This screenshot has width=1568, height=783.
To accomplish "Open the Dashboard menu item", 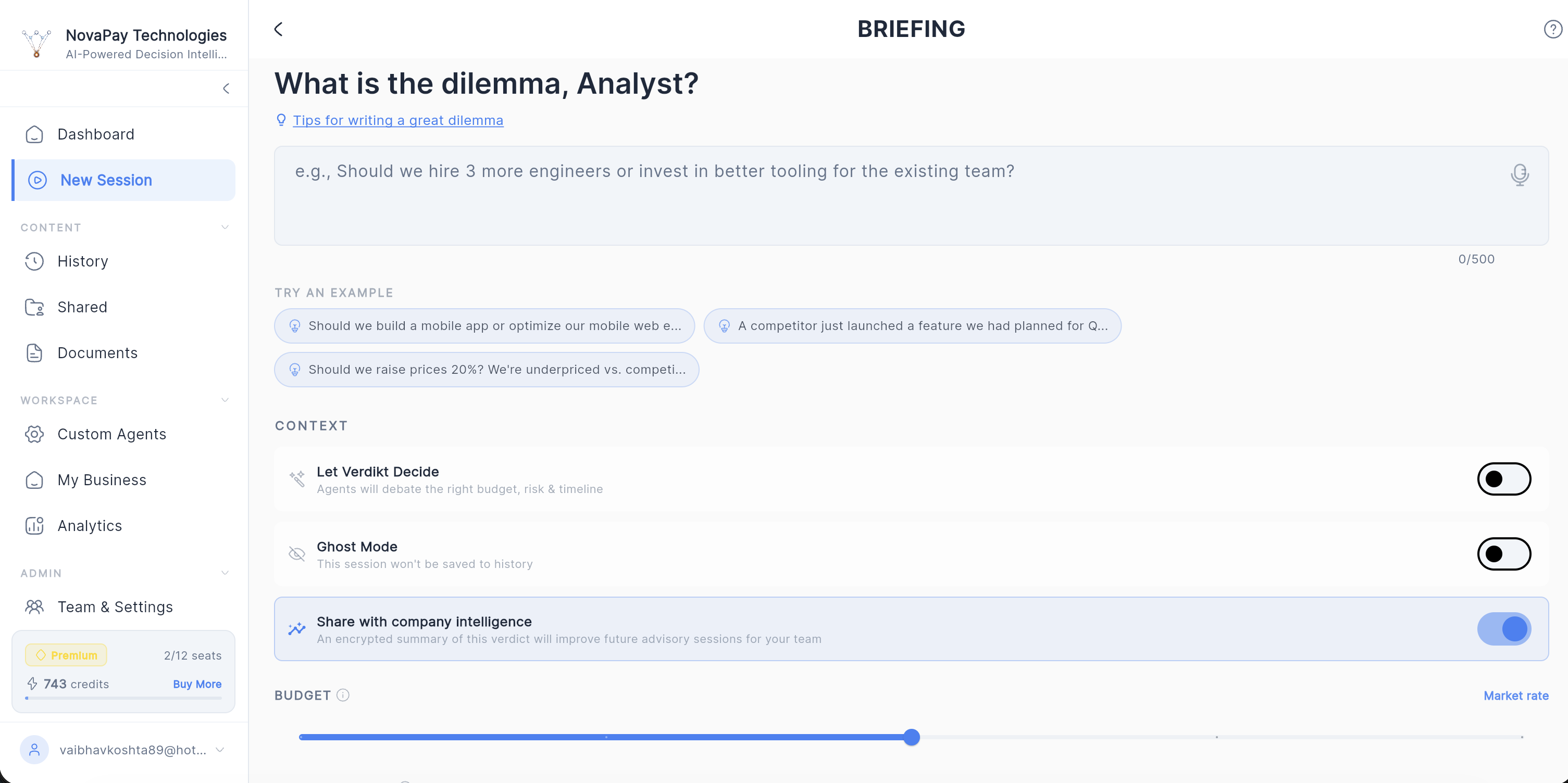I will pos(95,134).
